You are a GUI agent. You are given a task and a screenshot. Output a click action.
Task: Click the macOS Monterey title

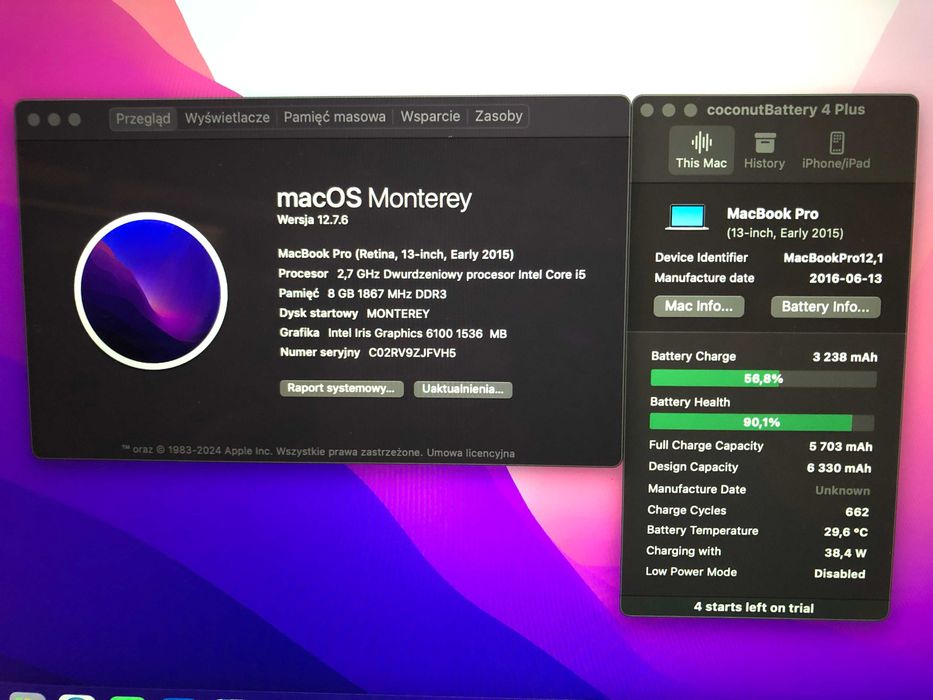tap(374, 198)
